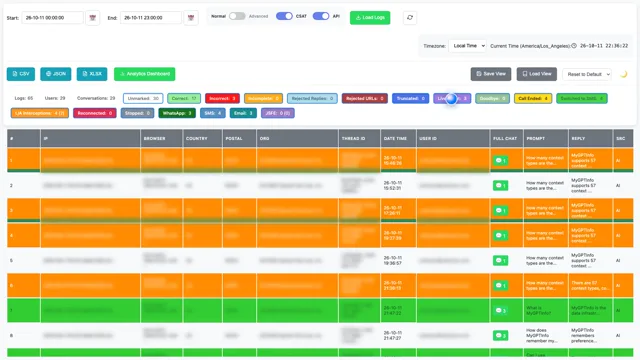Click the Start date input field
The height and width of the screenshot is (360, 640).
[52, 18]
